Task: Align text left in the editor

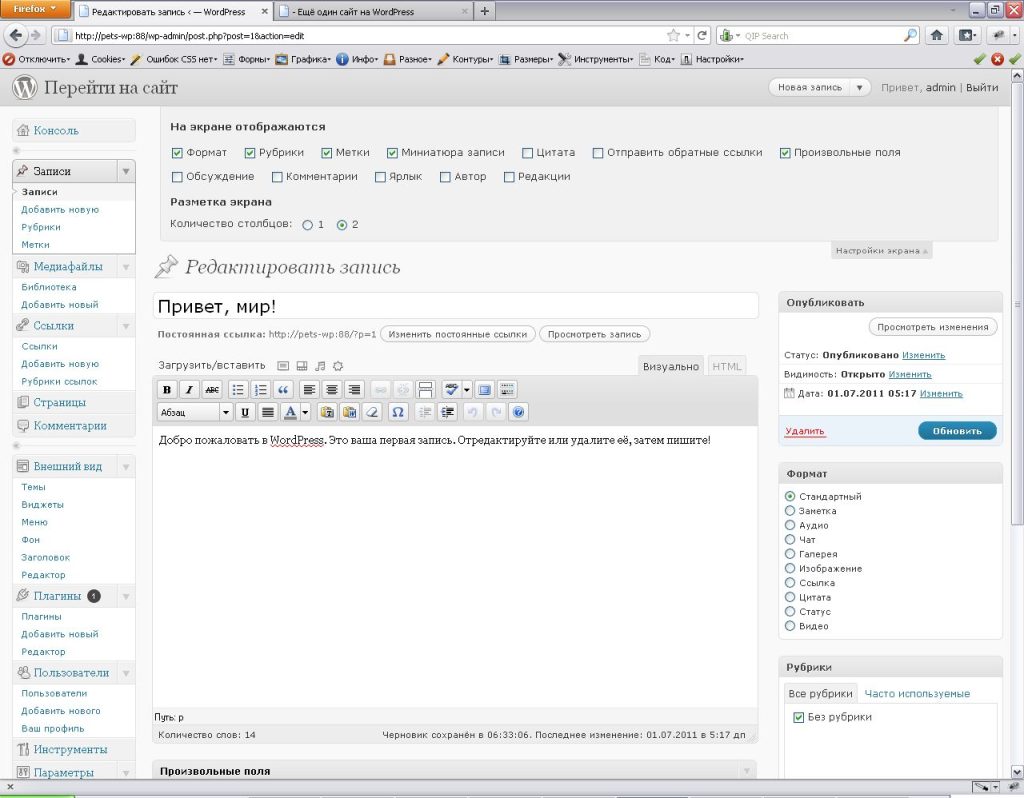Action: tap(309, 390)
